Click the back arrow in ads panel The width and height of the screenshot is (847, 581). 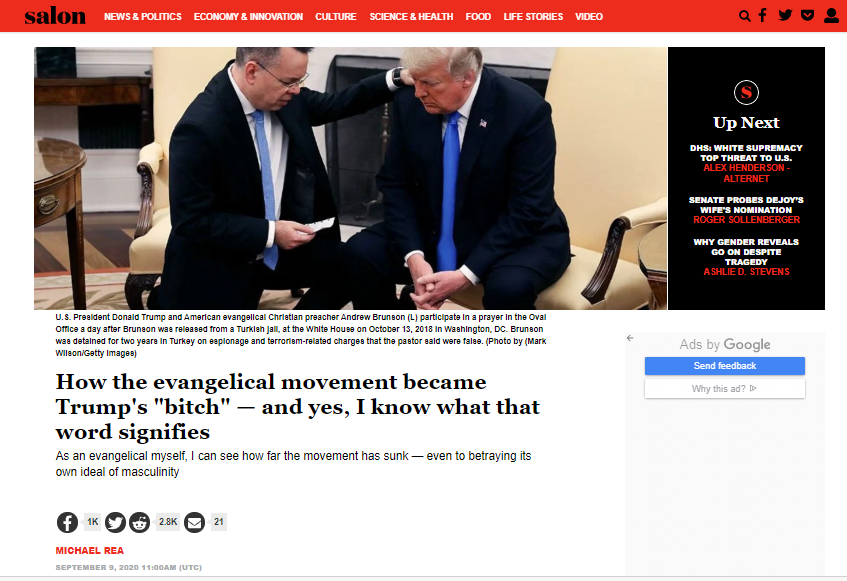[630, 338]
